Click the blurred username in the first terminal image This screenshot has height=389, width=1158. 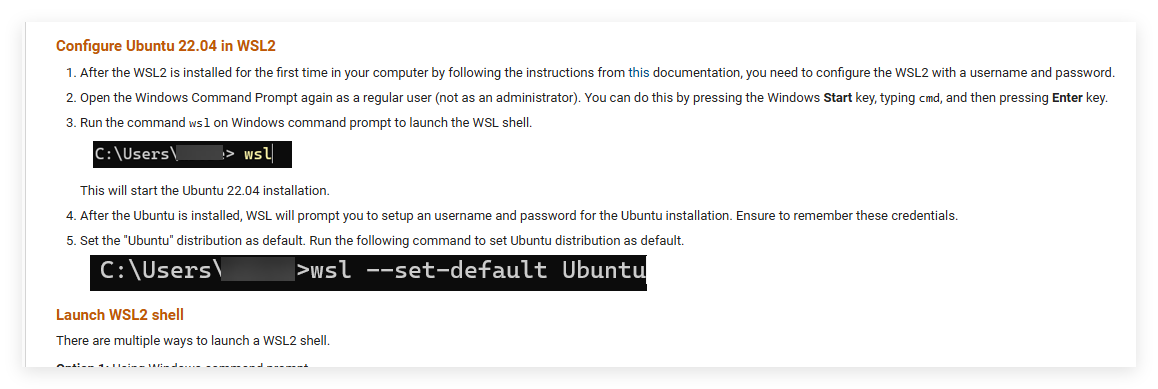200,154
